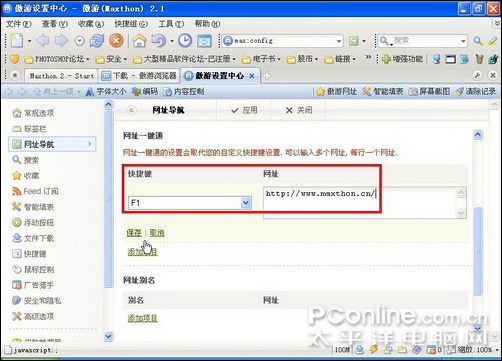This screenshot has height=361, width=502.
Task: Click the Refresh page icon
Action: [x=97, y=41]
